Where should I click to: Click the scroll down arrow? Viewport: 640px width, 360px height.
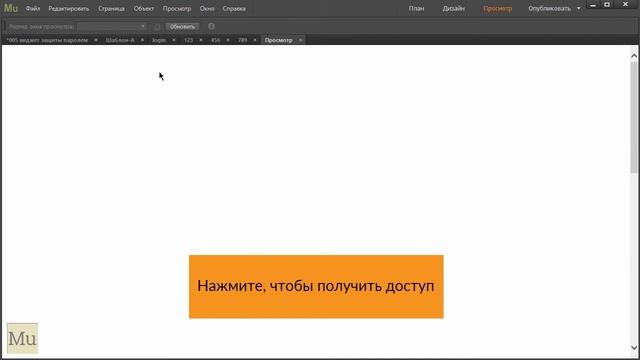coord(634,348)
